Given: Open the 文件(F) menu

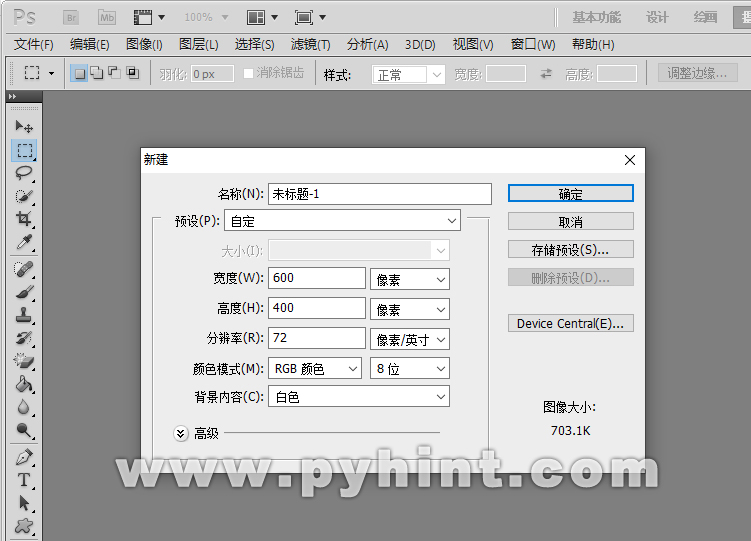Looking at the screenshot, I should point(34,45).
